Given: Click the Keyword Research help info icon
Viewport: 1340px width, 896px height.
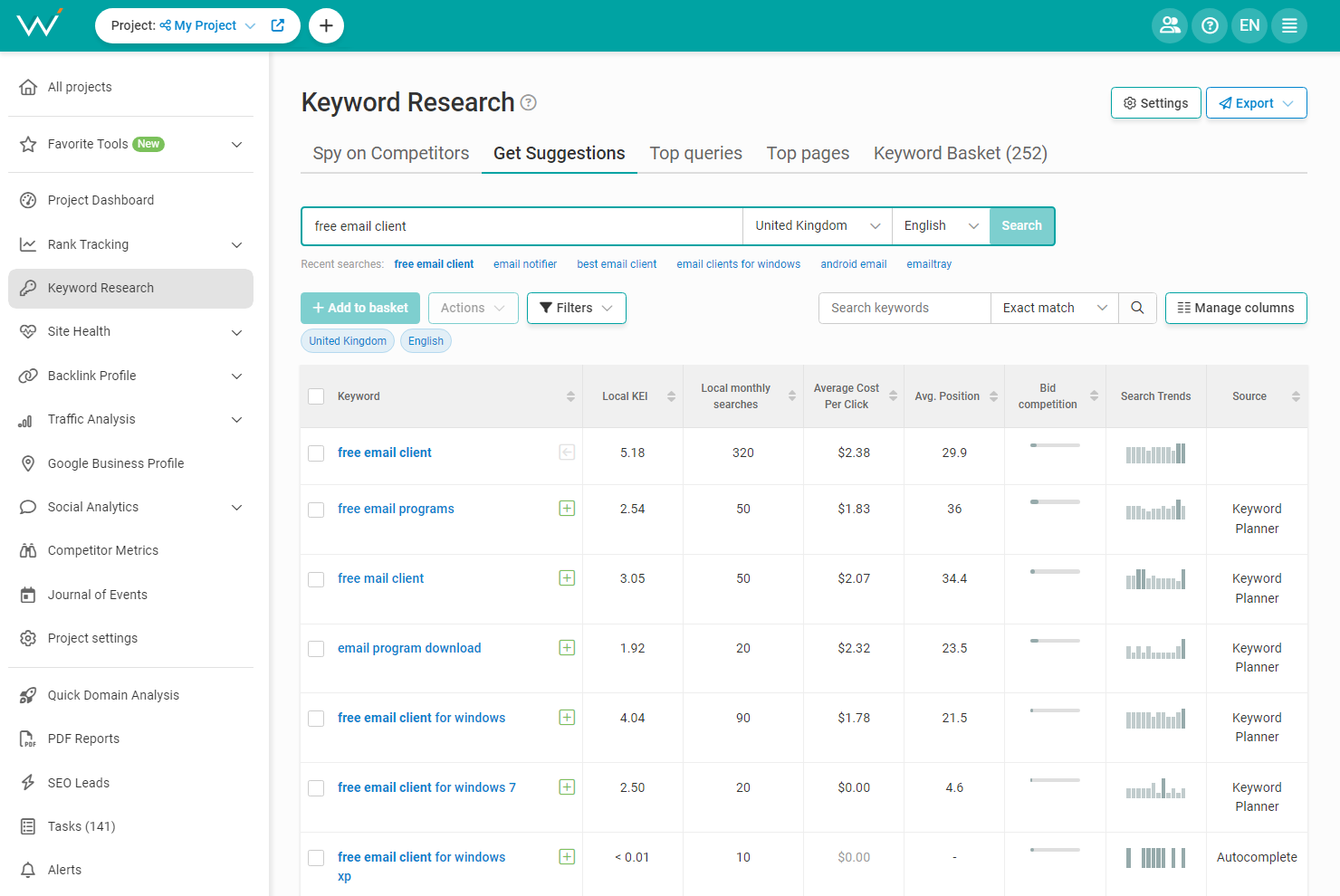Looking at the screenshot, I should click(529, 103).
